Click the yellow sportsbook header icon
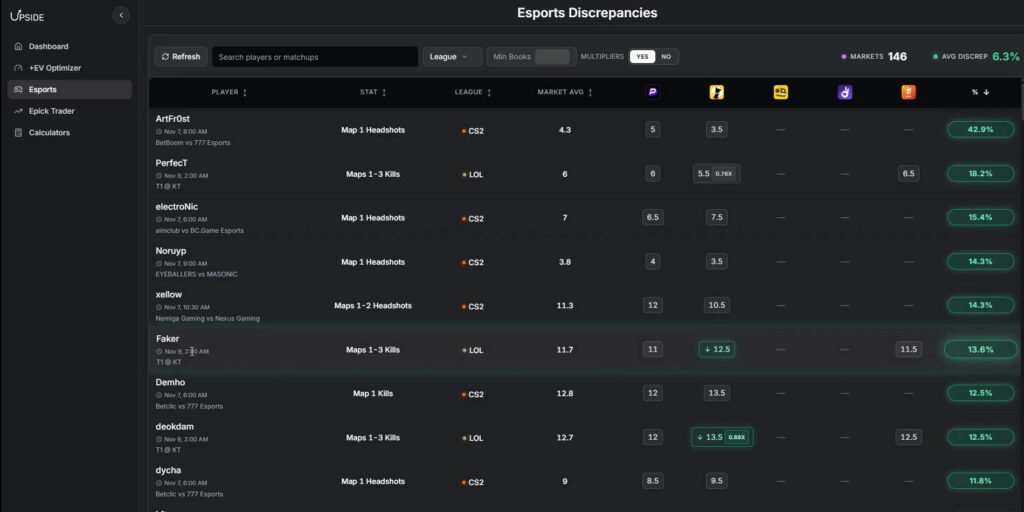Screen dimensions: 1024x512 point(716,92)
